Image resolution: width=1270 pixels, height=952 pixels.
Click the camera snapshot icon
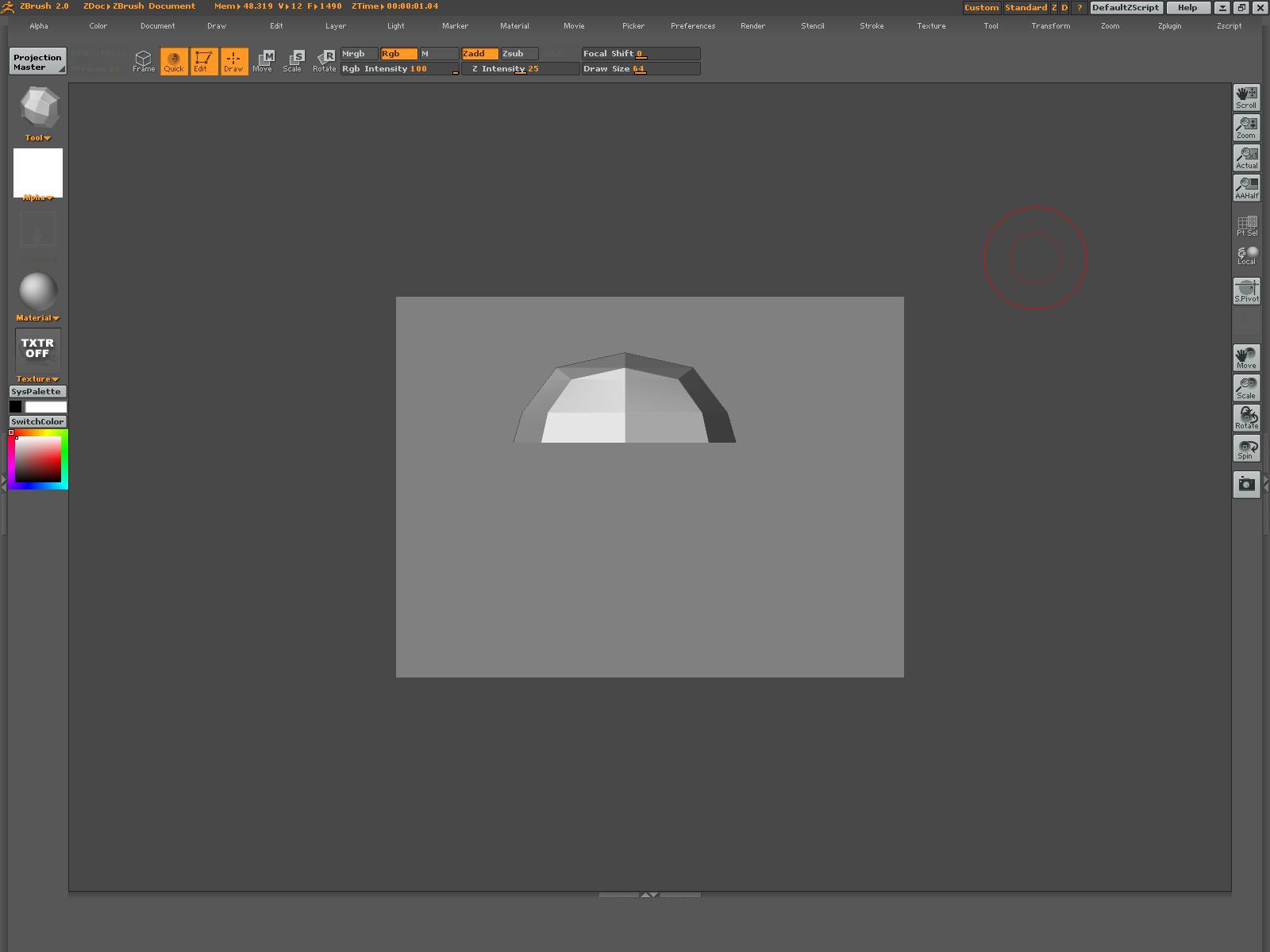1246,485
